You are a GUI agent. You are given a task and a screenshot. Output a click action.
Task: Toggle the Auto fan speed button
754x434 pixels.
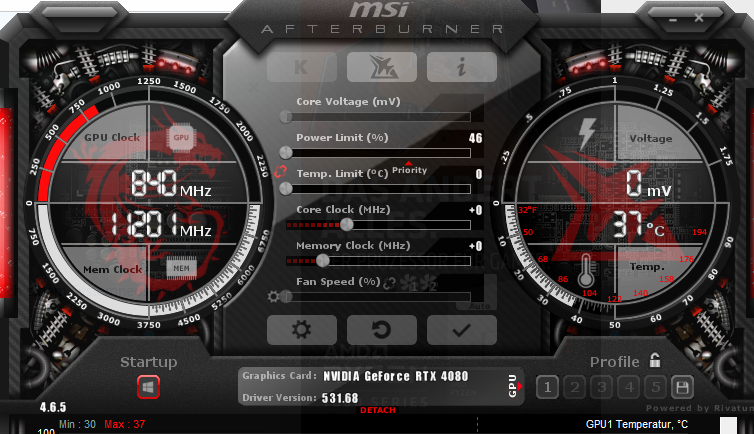[479, 306]
